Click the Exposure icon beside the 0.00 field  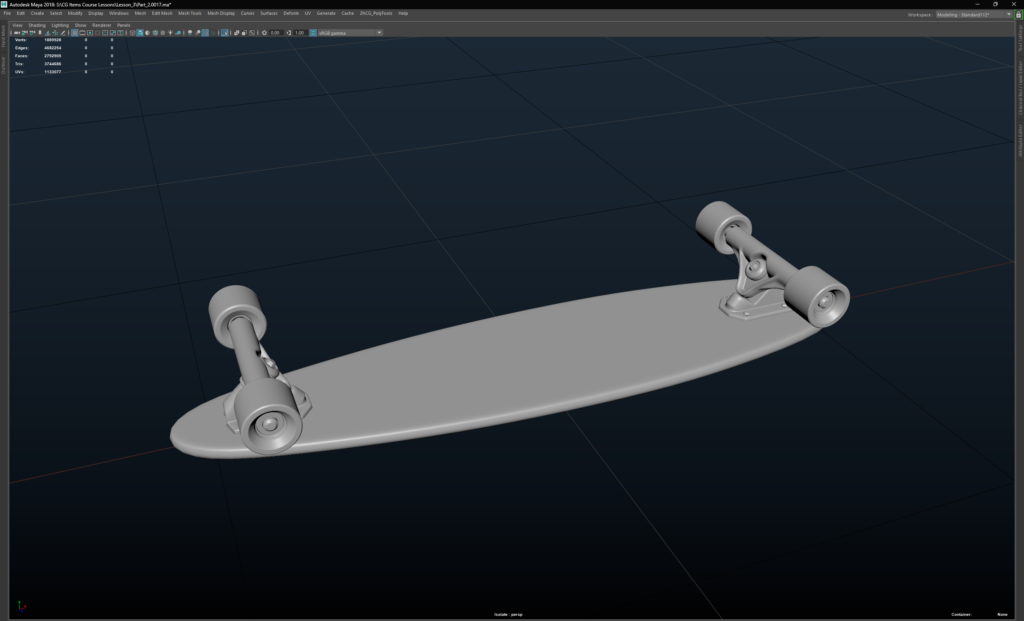point(264,33)
